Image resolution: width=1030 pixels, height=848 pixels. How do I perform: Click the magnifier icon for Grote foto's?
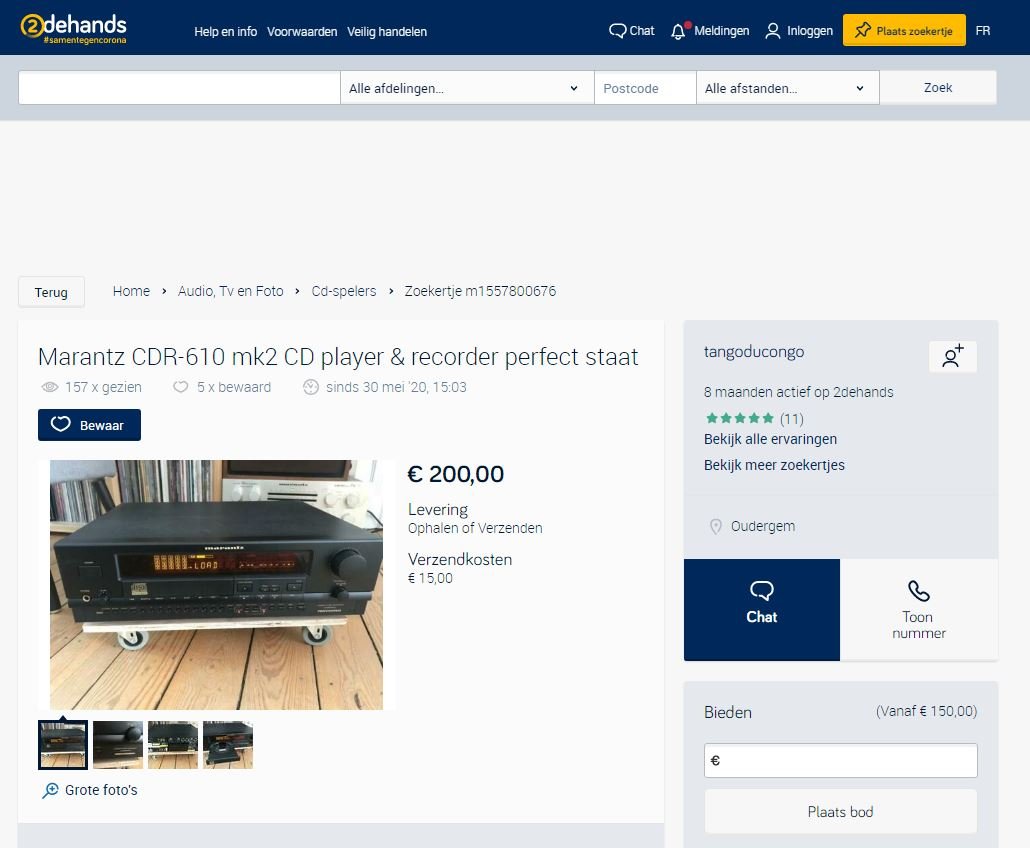pos(50,791)
